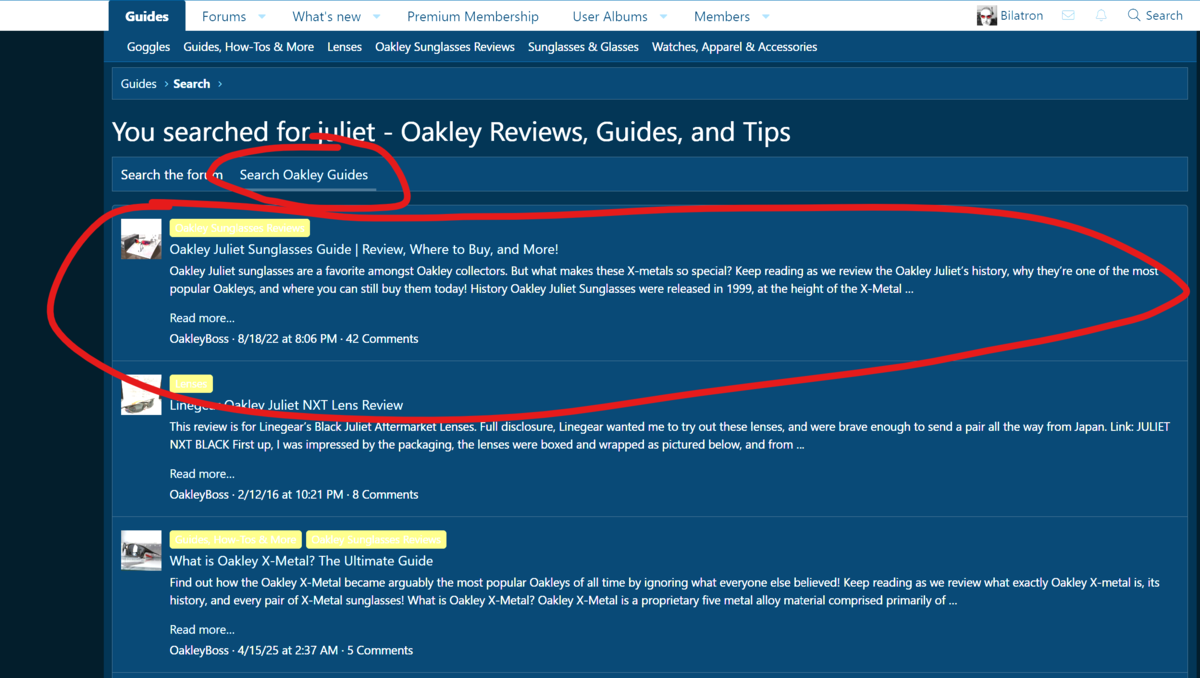Click the yellow Lenses tag on Linegear review
This screenshot has width=1200, height=678.
(x=191, y=384)
